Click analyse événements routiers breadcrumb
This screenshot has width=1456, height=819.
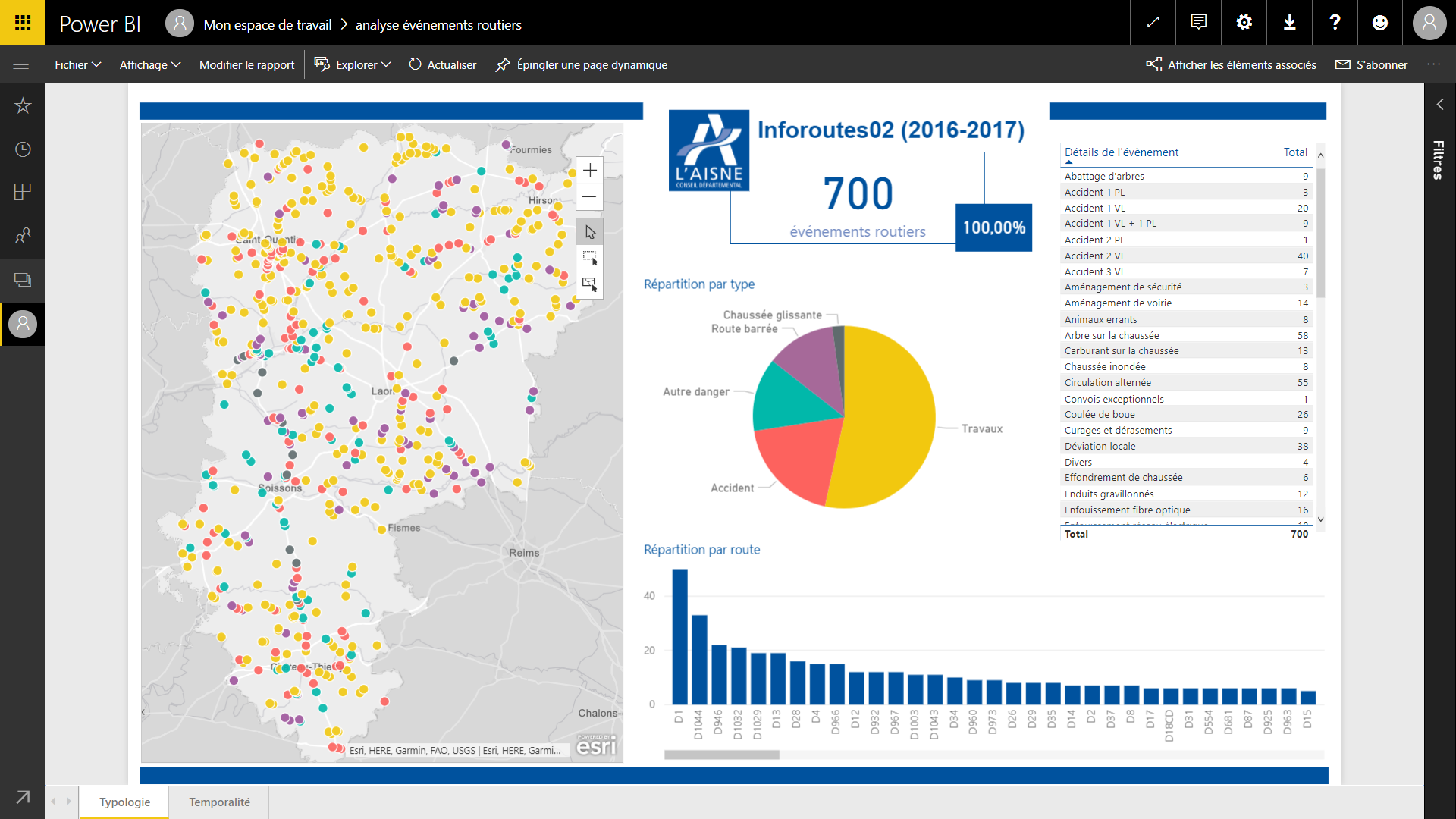(x=438, y=25)
